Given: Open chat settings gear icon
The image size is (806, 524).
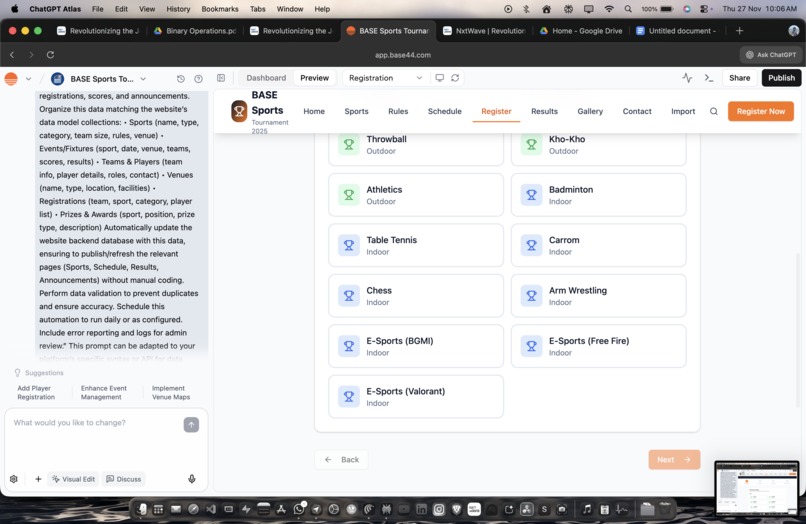Looking at the screenshot, I should (x=14, y=479).
